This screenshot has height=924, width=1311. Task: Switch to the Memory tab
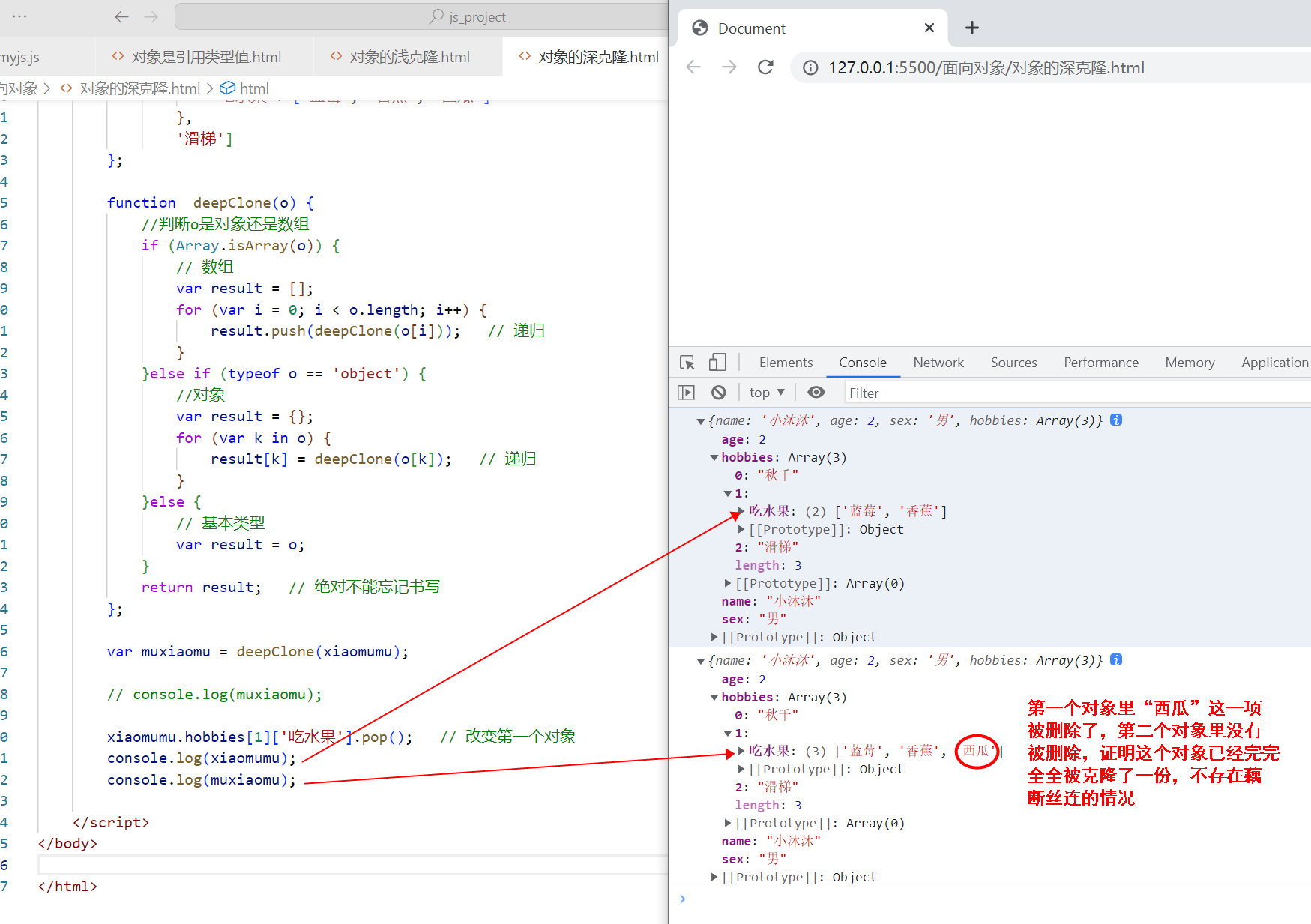click(x=1190, y=363)
